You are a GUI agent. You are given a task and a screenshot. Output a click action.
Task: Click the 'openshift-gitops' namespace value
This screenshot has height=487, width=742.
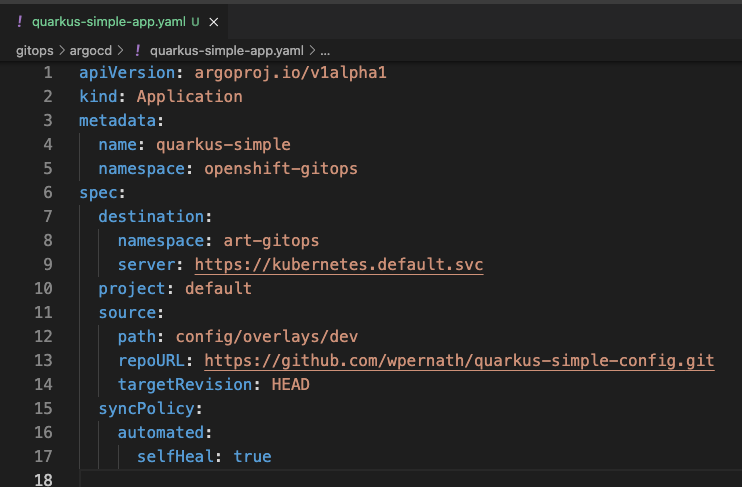[281, 169]
